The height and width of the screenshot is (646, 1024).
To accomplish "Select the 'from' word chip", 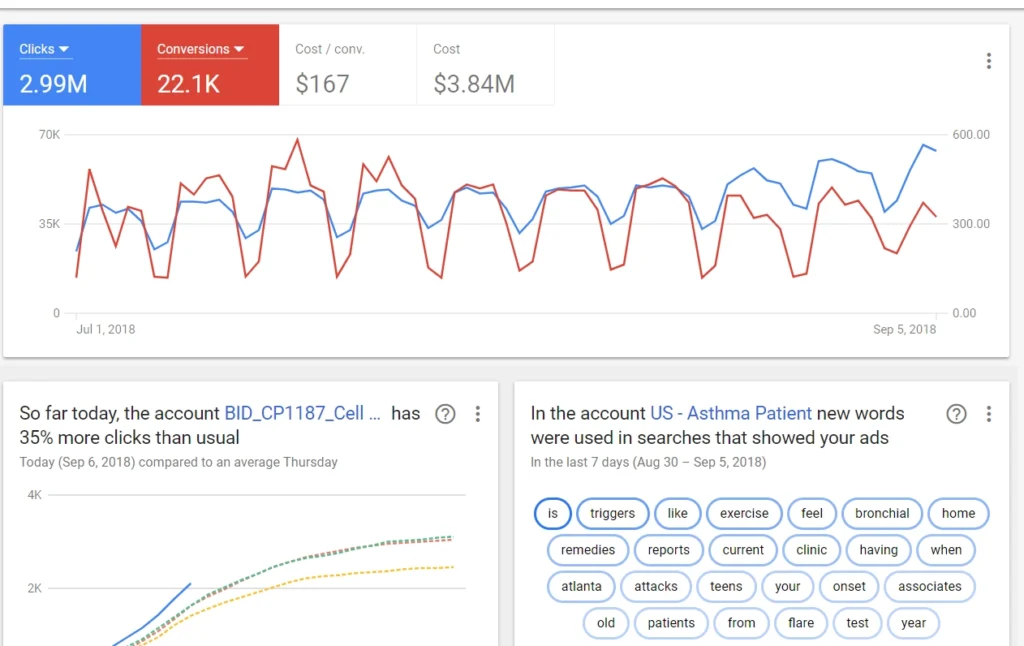I will 741,623.
